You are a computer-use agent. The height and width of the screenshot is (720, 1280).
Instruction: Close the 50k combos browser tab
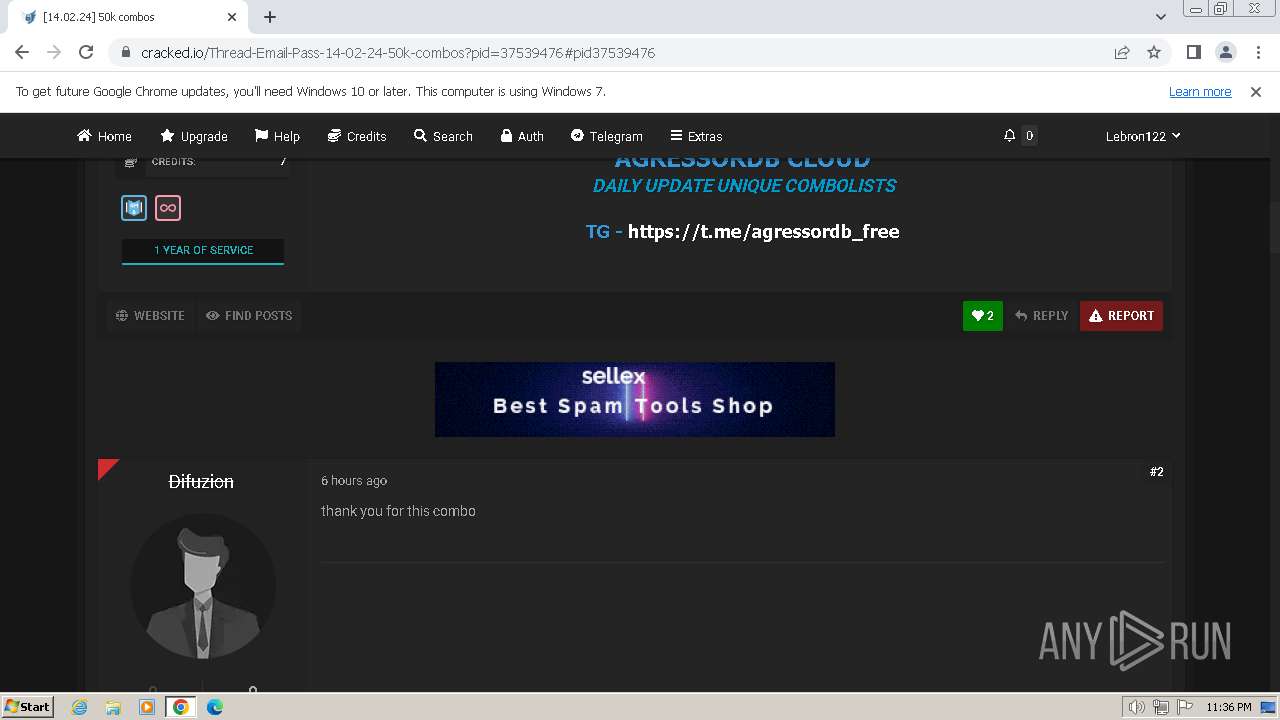tap(232, 17)
